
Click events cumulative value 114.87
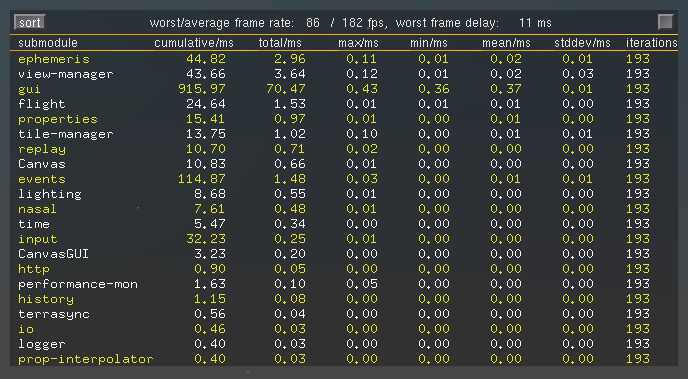(x=202, y=179)
